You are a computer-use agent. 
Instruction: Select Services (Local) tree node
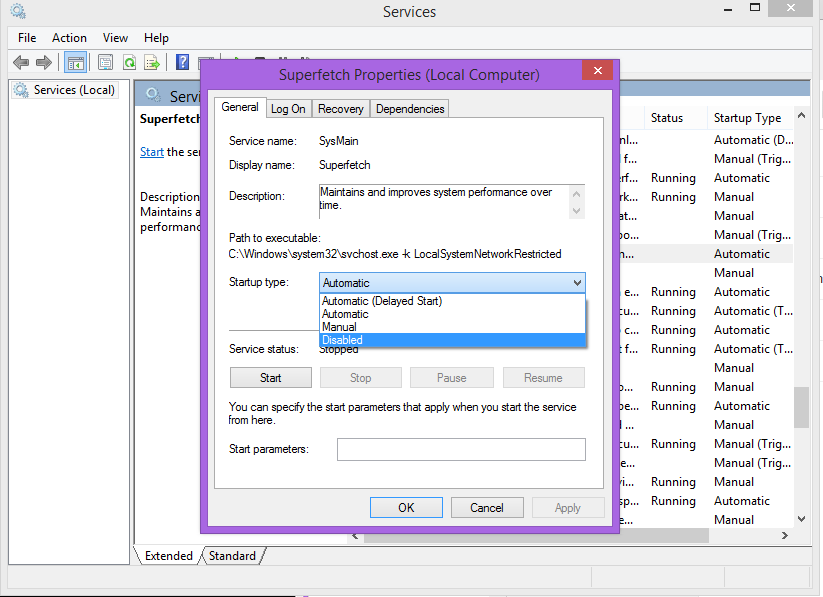coord(65,90)
